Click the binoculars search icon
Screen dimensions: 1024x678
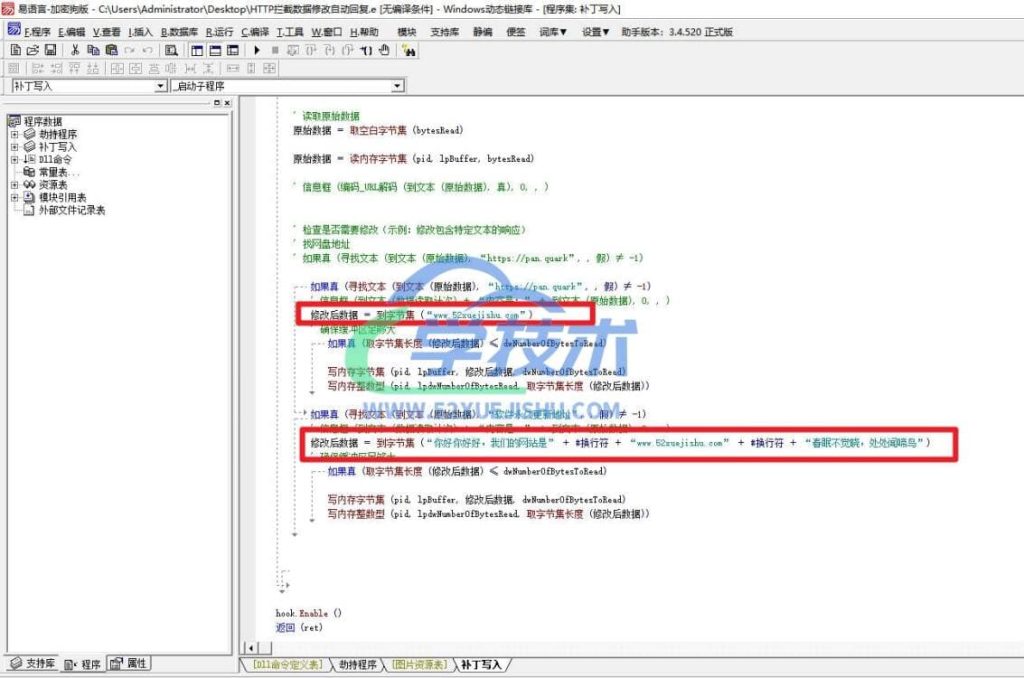410,49
